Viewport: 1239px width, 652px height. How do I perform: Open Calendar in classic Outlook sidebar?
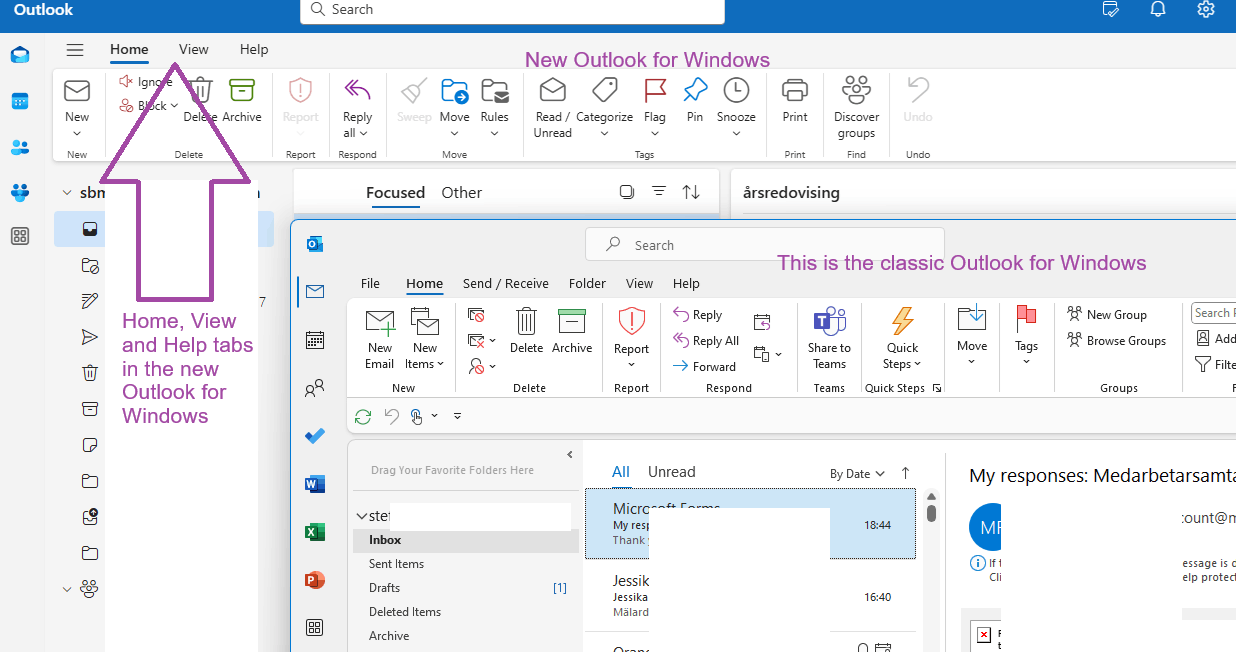coord(315,340)
